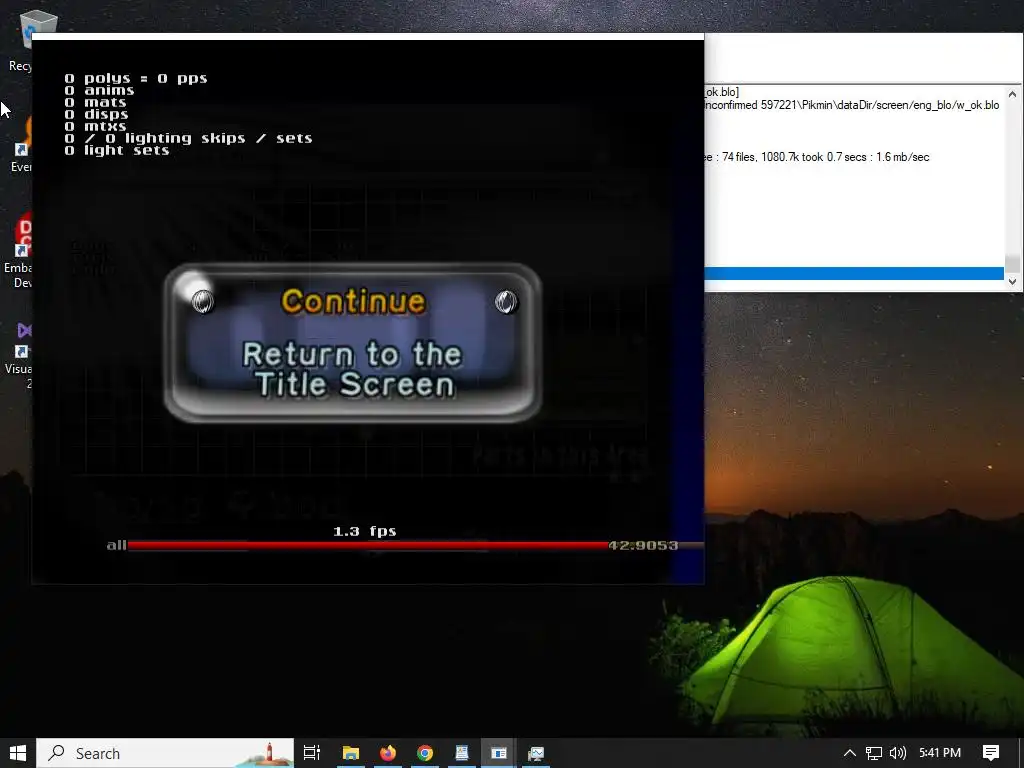Choose Return to the Title Screen

click(353, 369)
